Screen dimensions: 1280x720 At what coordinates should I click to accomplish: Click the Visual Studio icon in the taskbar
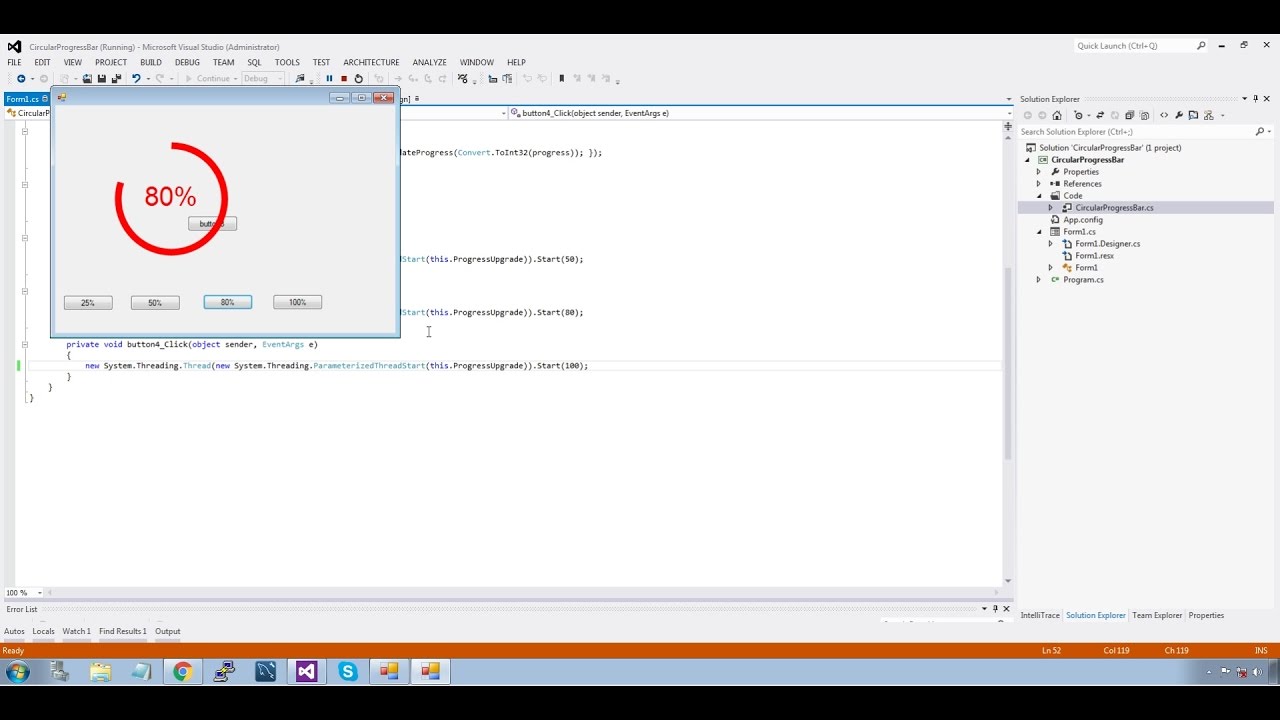(x=306, y=672)
